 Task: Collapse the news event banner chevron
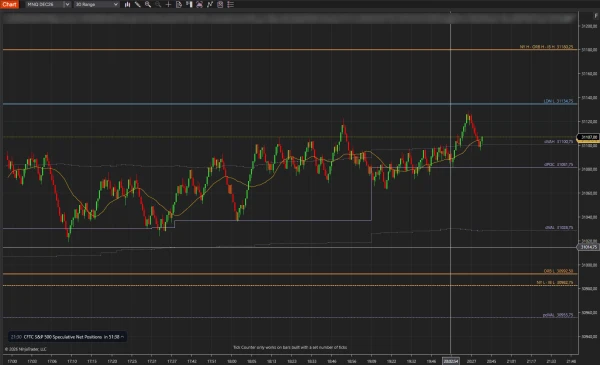[x=122, y=337]
